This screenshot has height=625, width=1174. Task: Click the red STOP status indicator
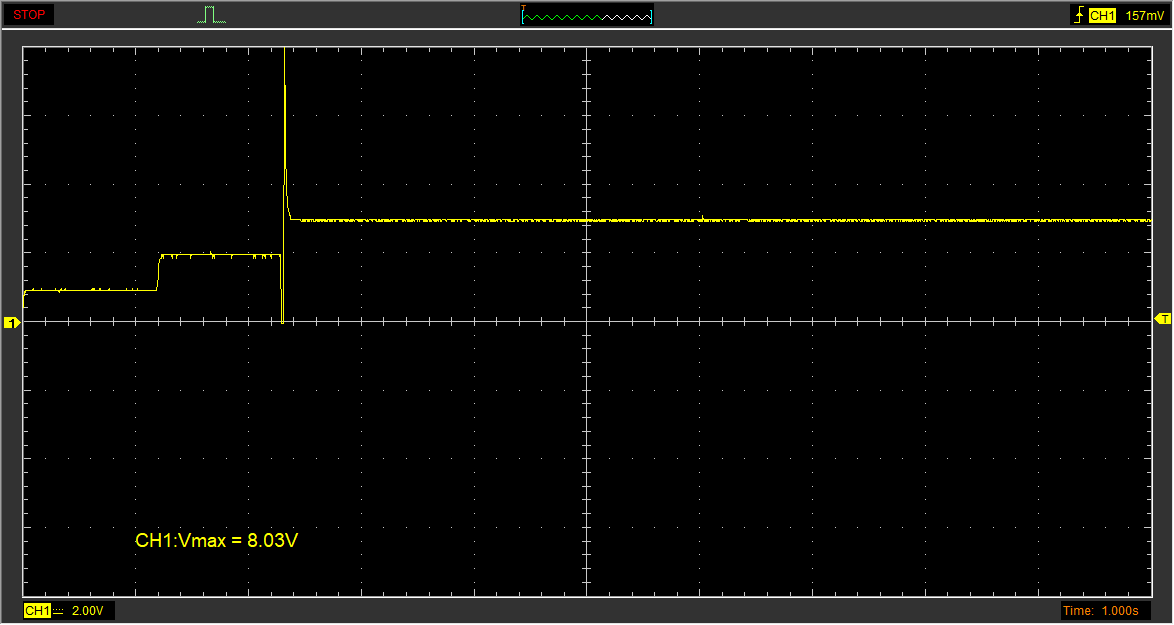coord(29,14)
